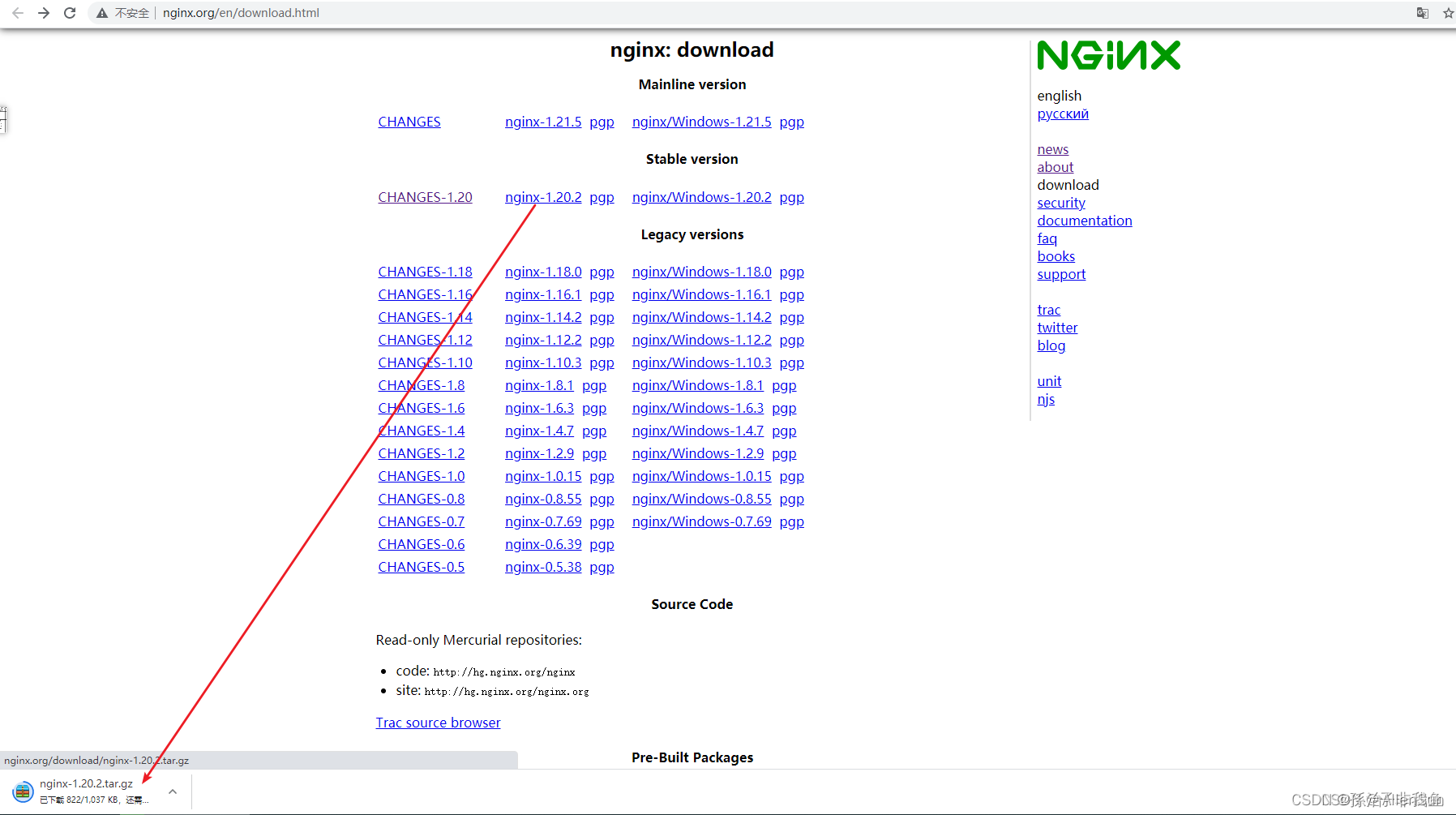The image size is (1456, 815).
Task: Open pgp signature for nginx-1.21.5
Action: pyautogui.click(x=602, y=122)
